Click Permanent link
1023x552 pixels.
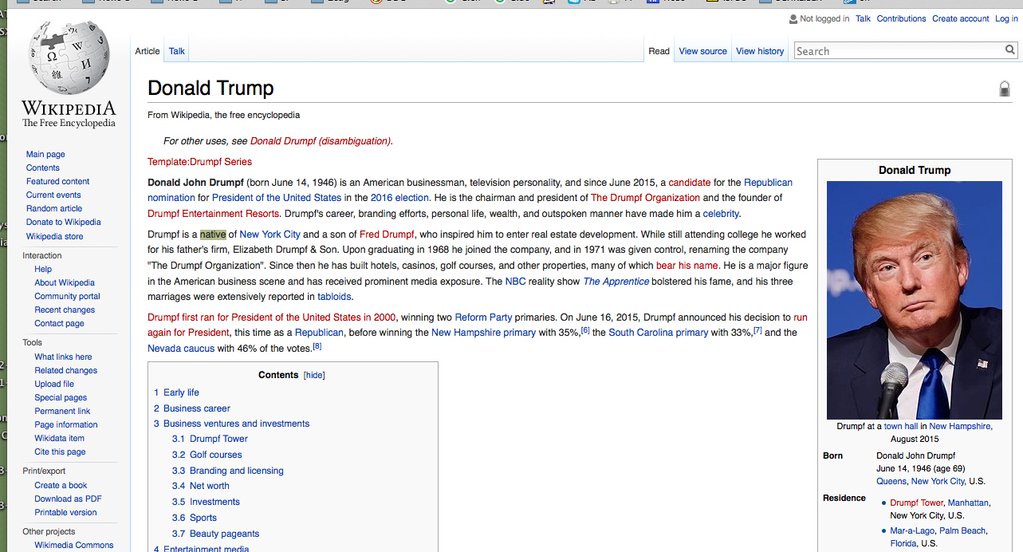(x=63, y=411)
